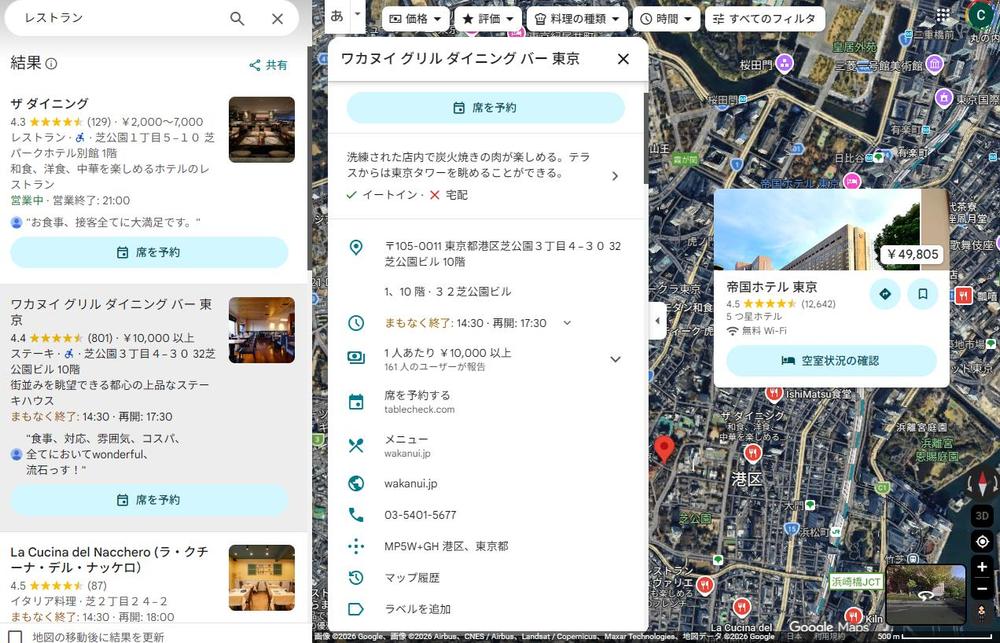Click the address location pin icon

pos(356,248)
